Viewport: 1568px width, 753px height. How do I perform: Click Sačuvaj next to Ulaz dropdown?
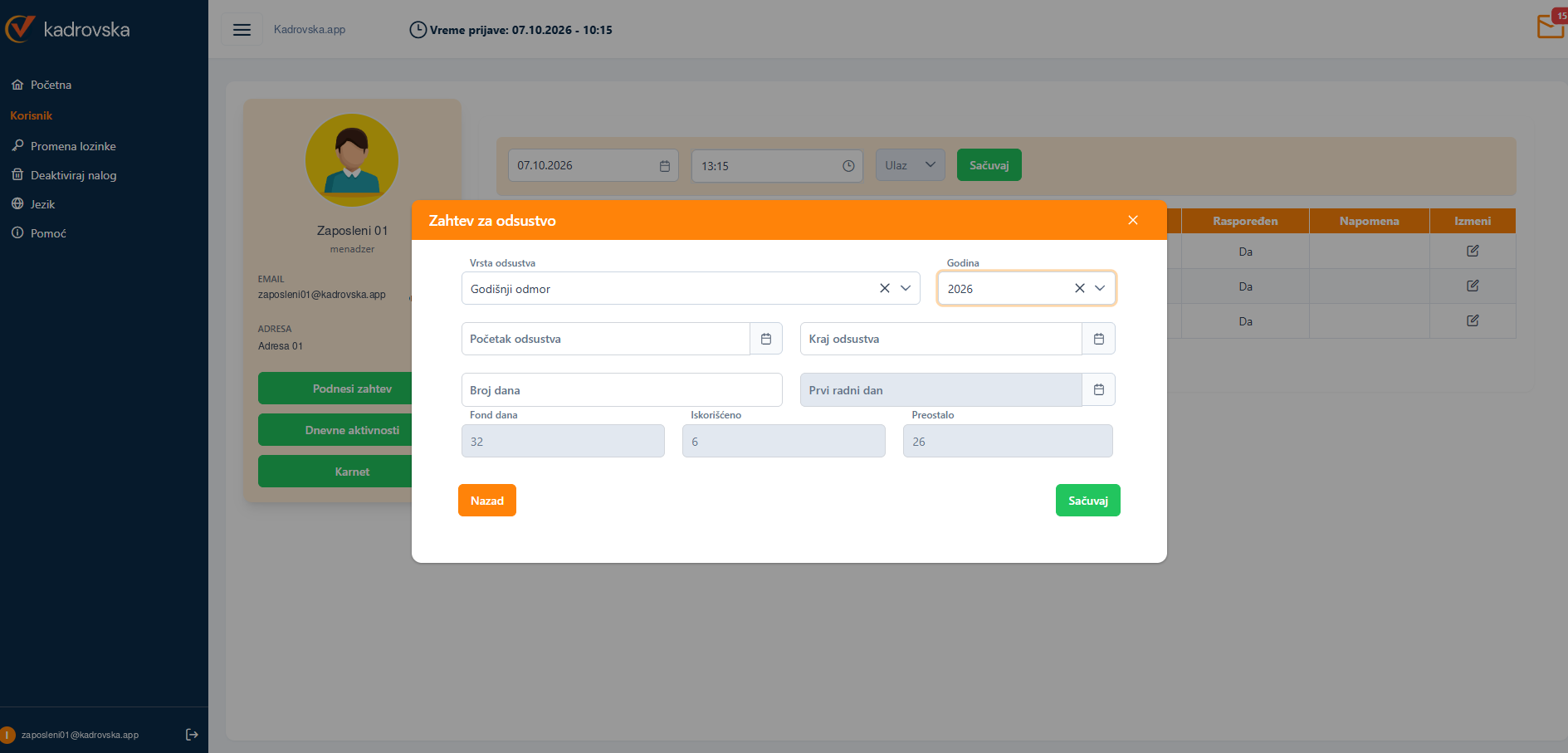(x=989, y=165)
